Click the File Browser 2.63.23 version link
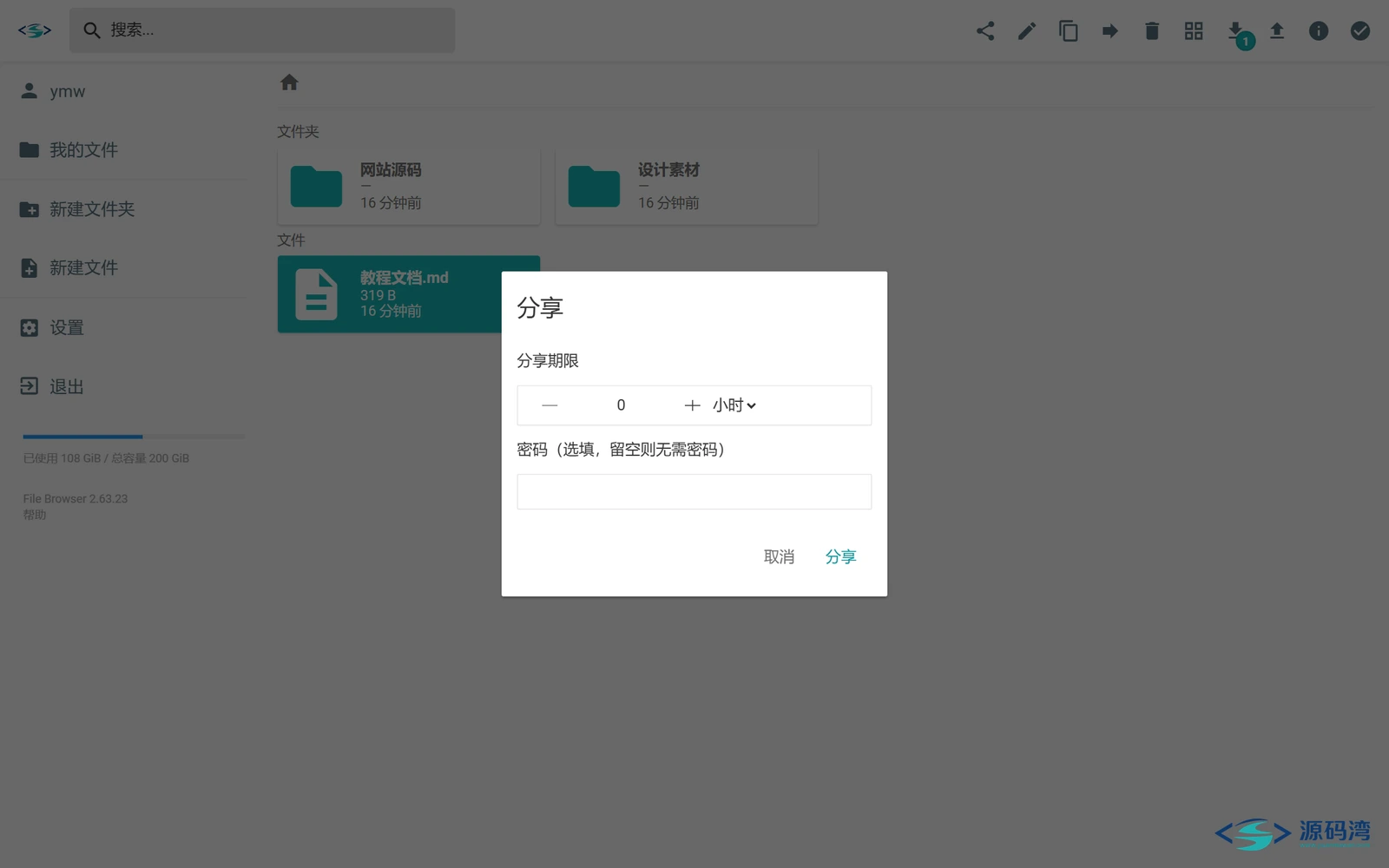The height and width of the screenshot is (868, 1389). [76, 499]
